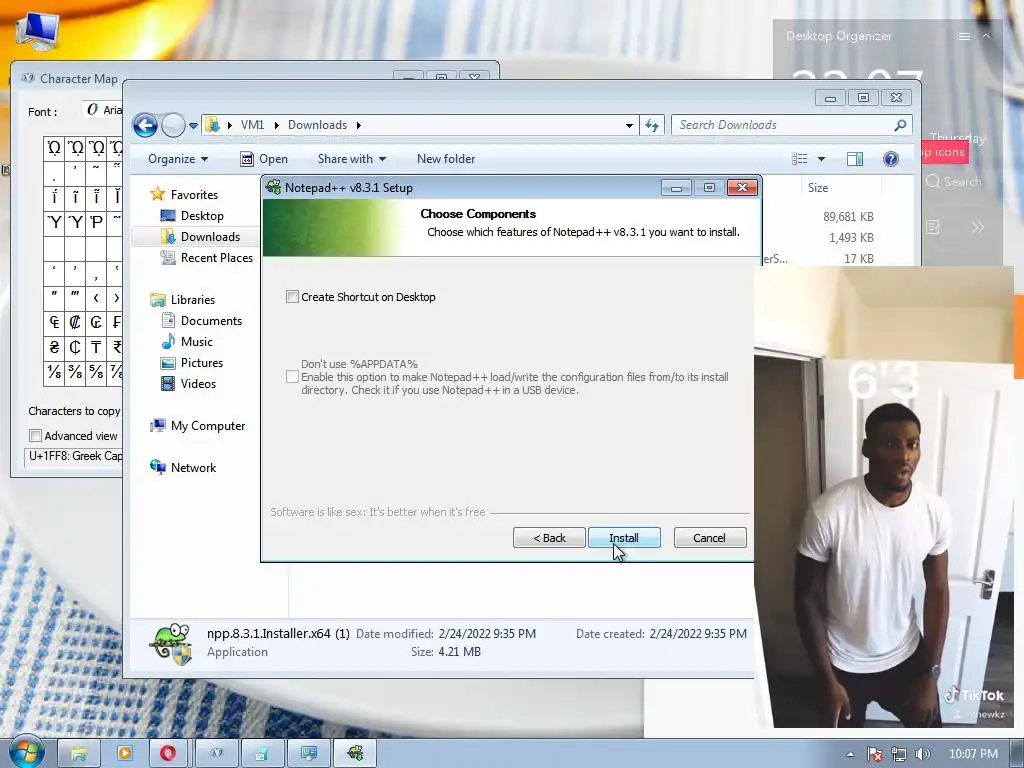Click the Computer desktop icon
The height and width of the screenshot is (768, 1024).
point(37,29)
